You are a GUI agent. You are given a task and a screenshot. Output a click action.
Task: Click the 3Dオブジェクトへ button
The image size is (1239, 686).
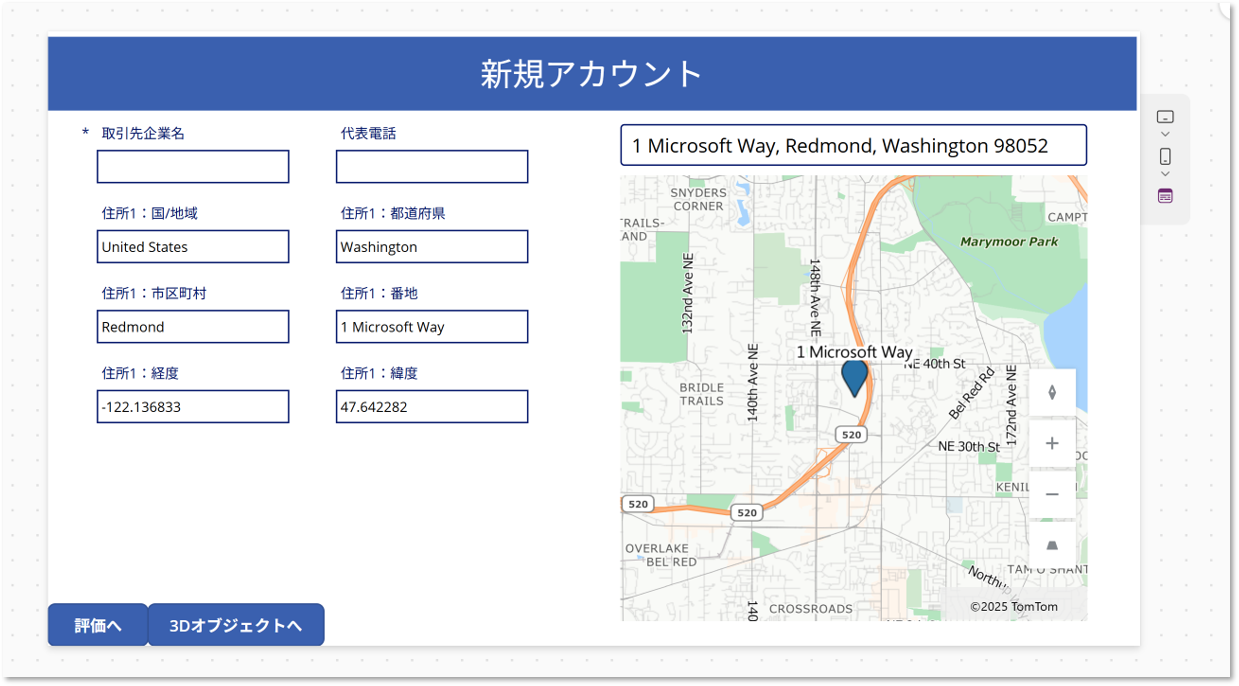click(236, 625)
